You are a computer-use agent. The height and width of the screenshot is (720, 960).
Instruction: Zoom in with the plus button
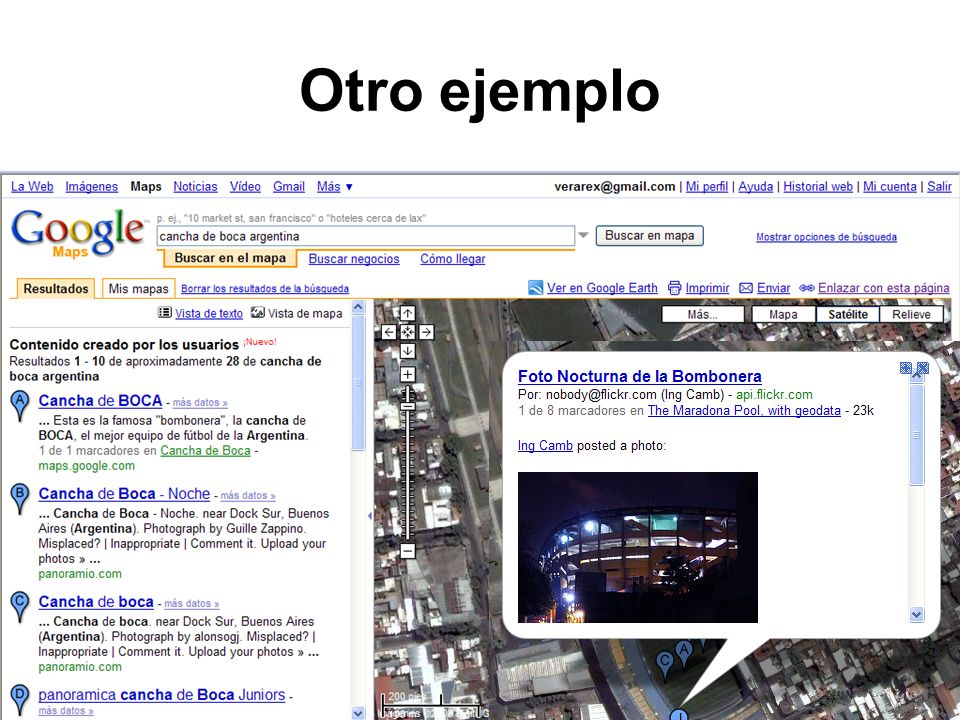408,374
